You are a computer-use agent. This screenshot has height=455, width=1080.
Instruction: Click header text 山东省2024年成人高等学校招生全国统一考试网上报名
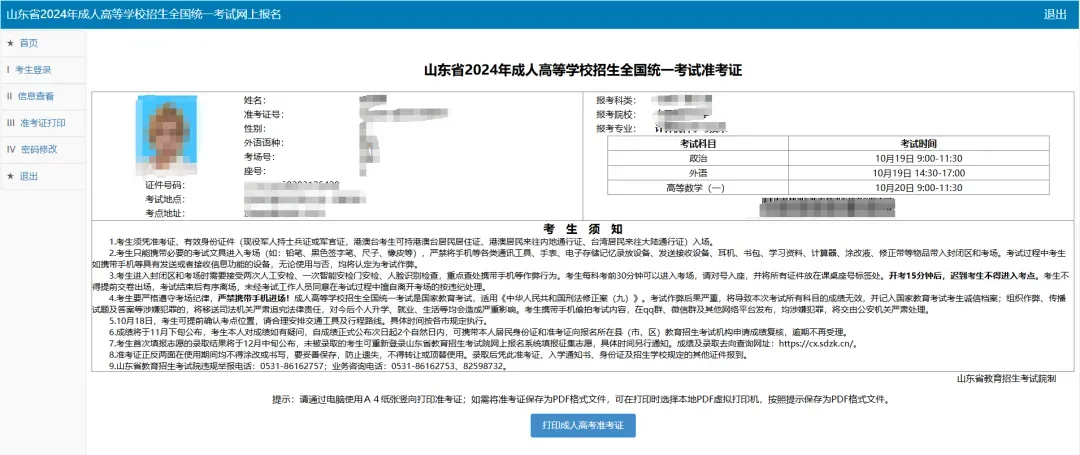click(x=143, y=14)
